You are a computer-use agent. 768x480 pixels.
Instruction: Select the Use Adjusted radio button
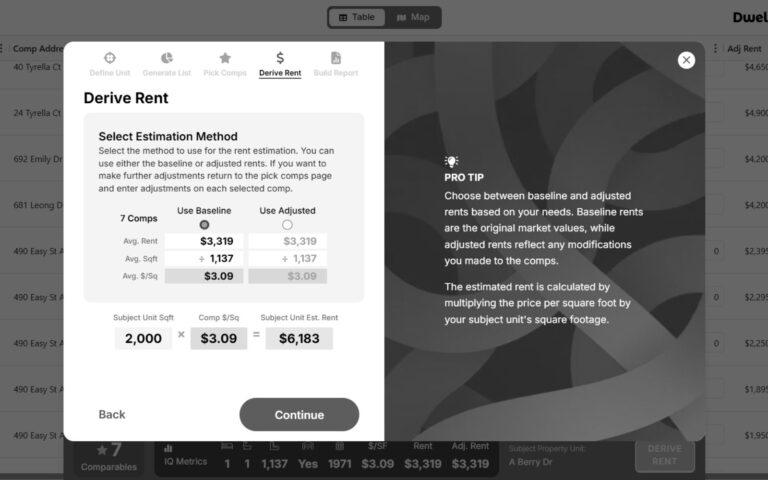[287, 225]
